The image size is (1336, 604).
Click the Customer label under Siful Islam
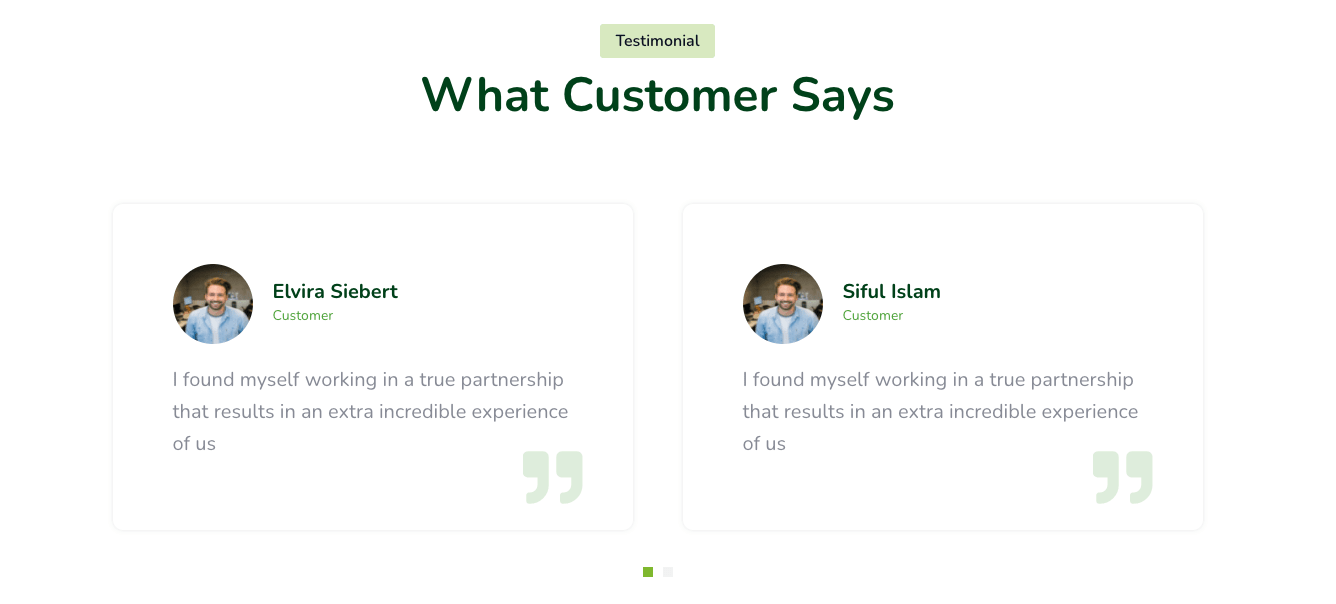pos(872,316)
